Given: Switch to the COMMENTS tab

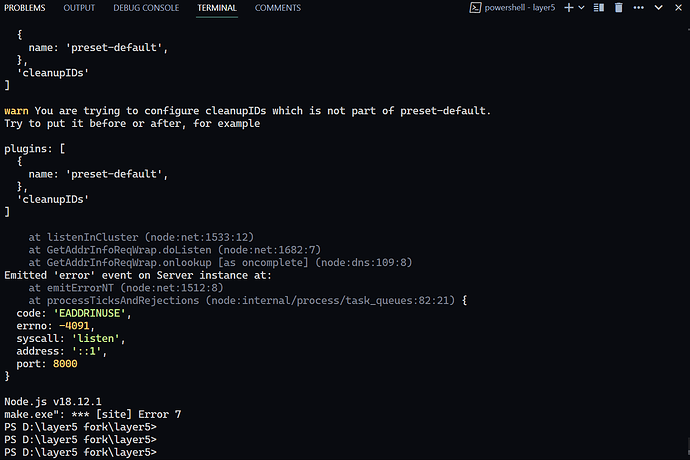Looking at the screenshot, I should (278, 8).
